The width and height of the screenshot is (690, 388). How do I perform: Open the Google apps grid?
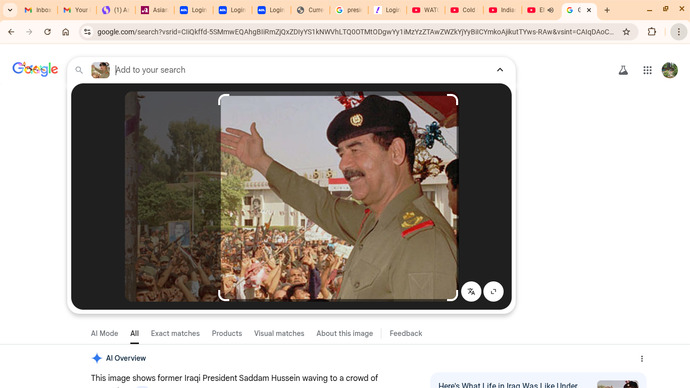click(x=647, y=70)
